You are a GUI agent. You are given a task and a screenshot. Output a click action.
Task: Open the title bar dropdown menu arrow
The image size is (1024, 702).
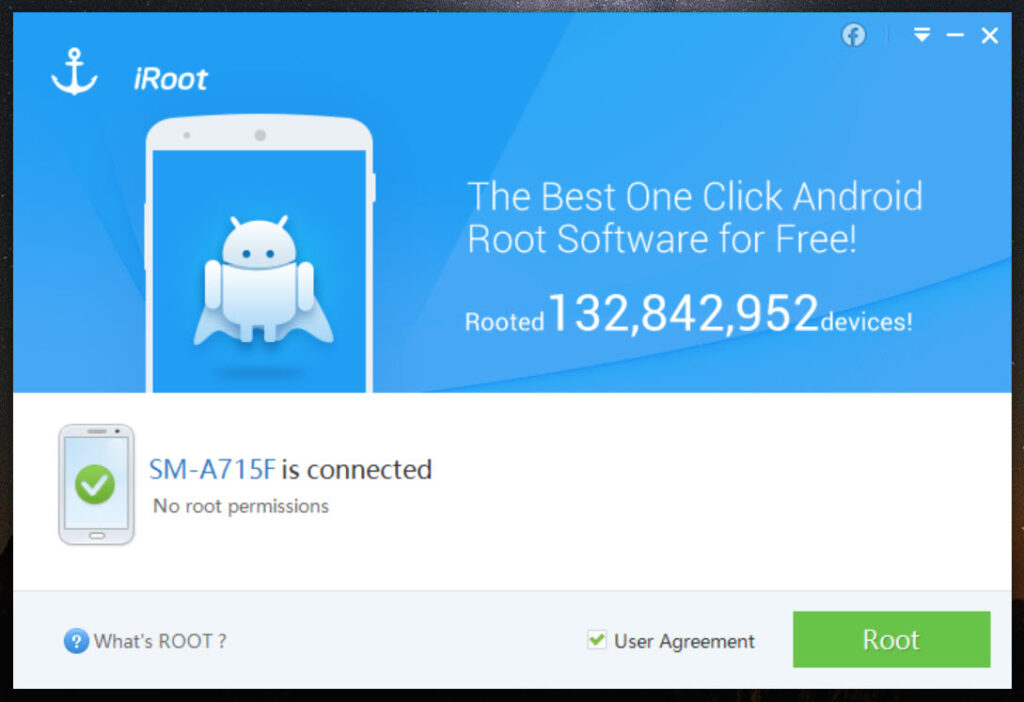coord(922,35)
